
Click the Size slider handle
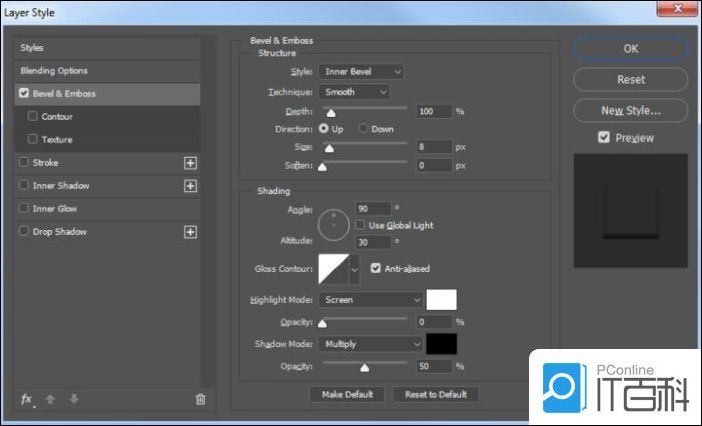[329, 148]
